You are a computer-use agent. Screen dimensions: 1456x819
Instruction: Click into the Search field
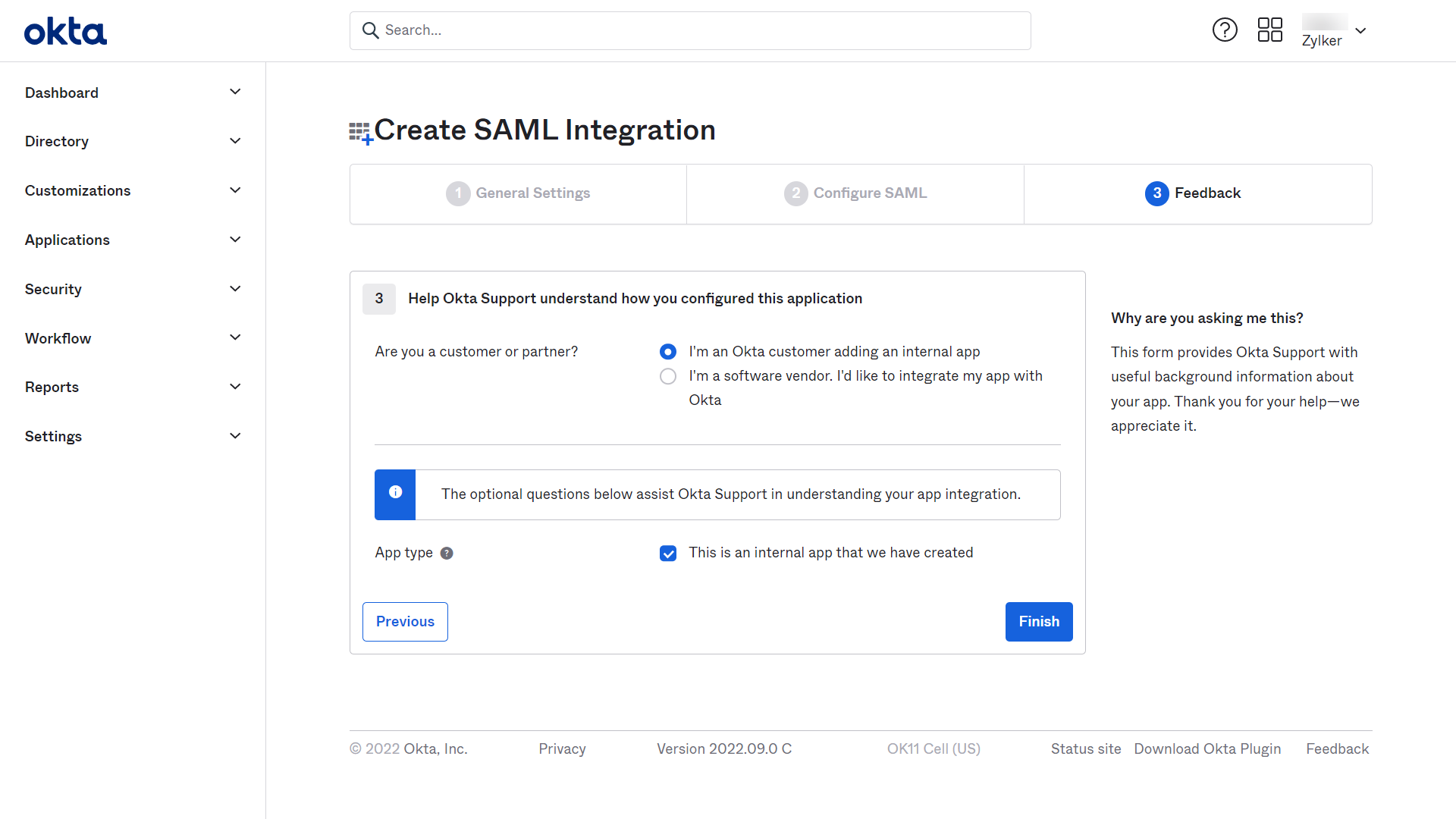point(690,30)
